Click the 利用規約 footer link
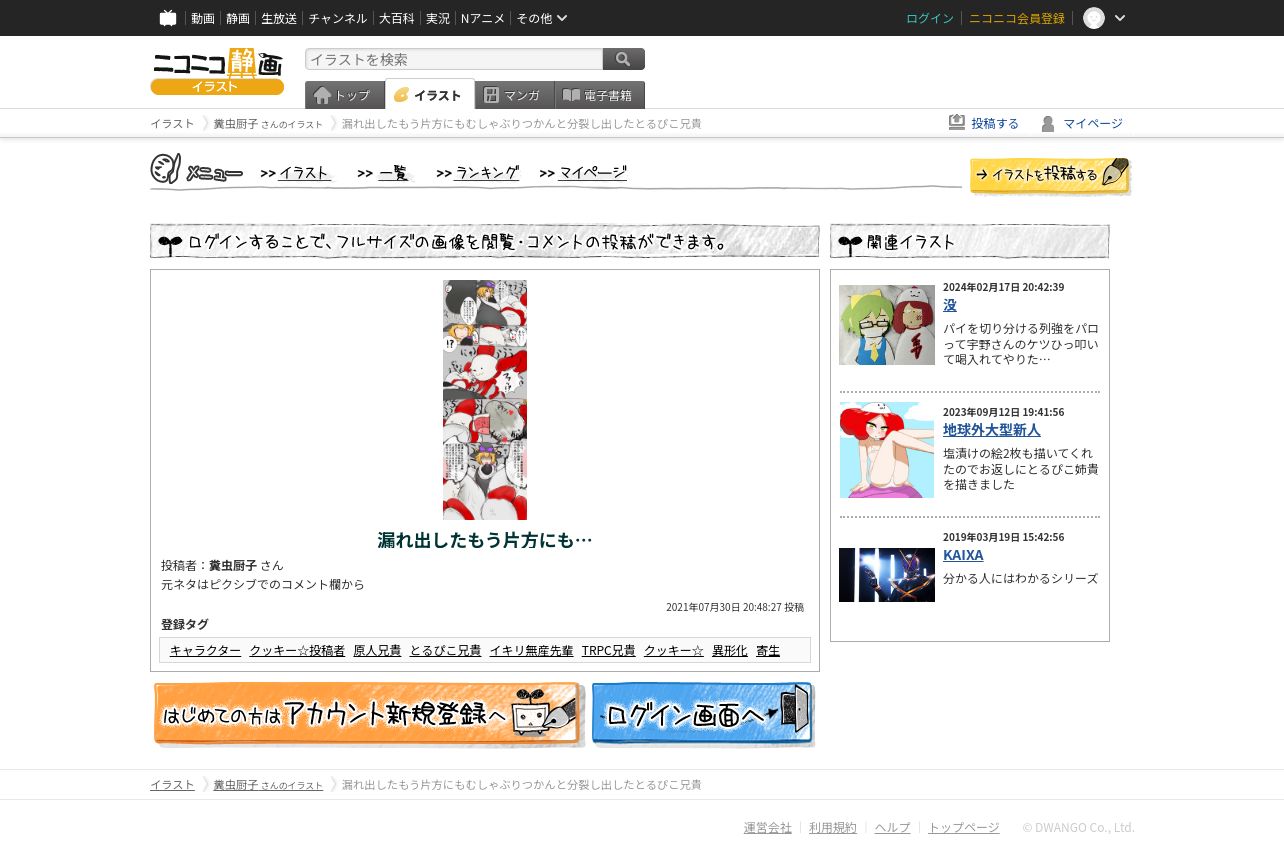 coord(833,827)
